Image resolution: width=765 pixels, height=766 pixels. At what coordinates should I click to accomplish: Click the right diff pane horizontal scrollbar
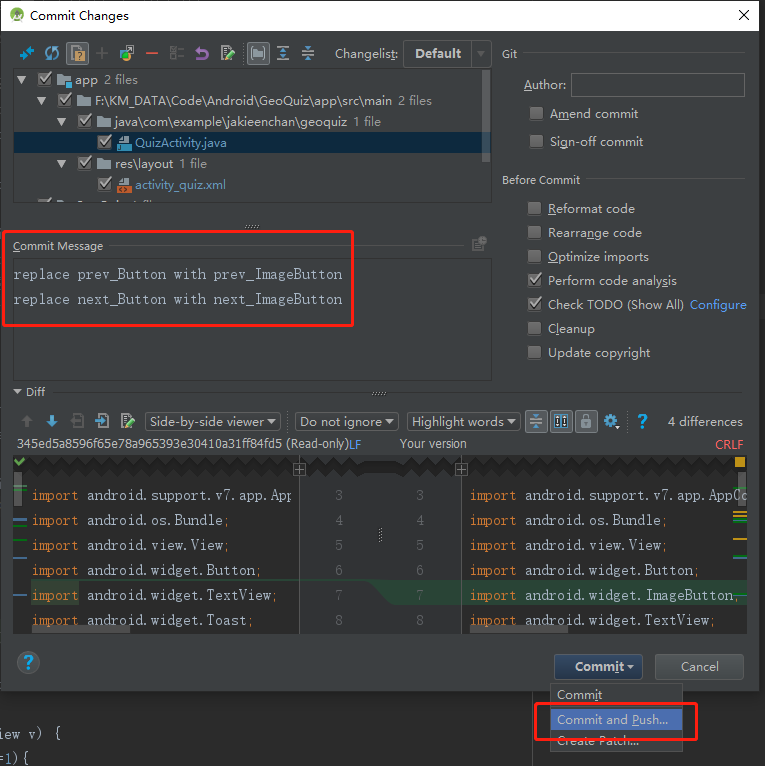519,630
